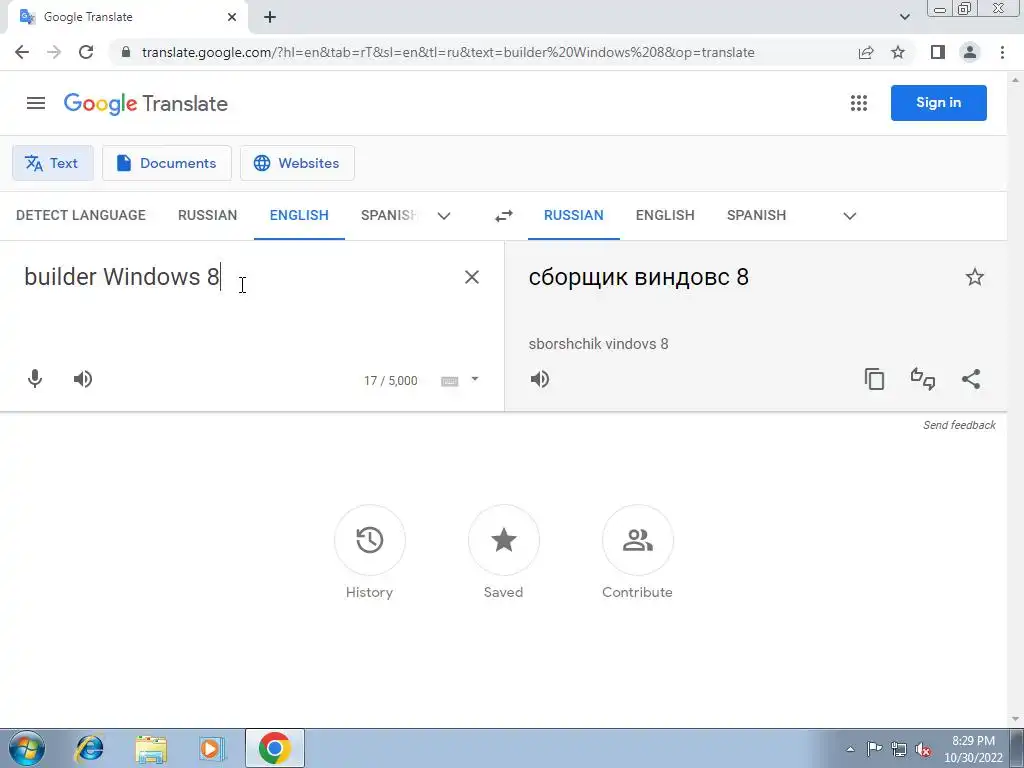Select Russian as target language
The height and width of the screenshot is (768, 1024).
[x=573, y=216]
